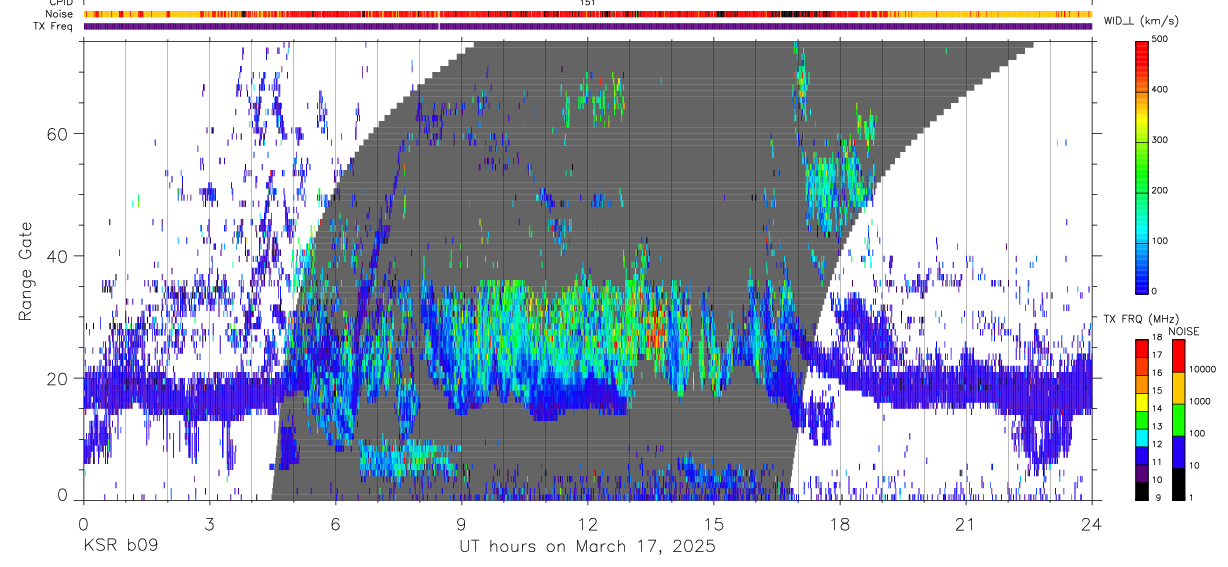Select the Noise strip above the plot
The height and width of the screenshot is (567, 1228).
pos(588,15)
